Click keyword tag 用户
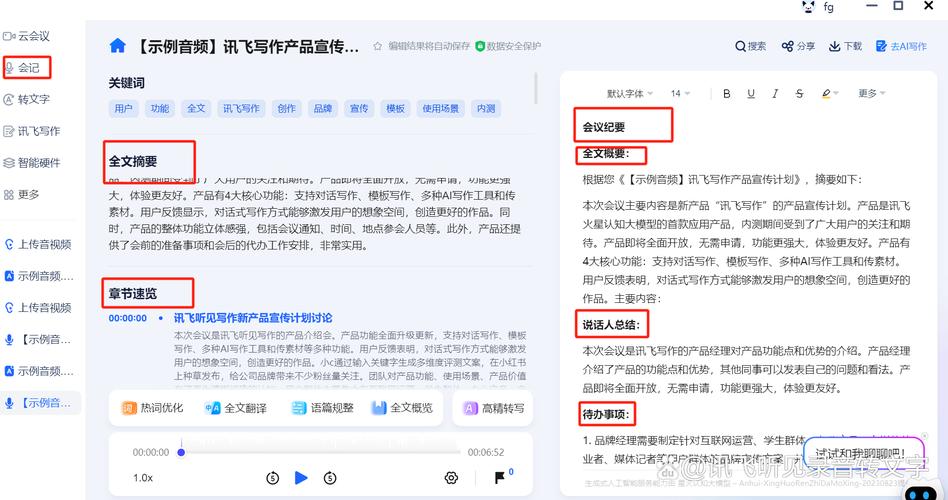 pos(123,109)
